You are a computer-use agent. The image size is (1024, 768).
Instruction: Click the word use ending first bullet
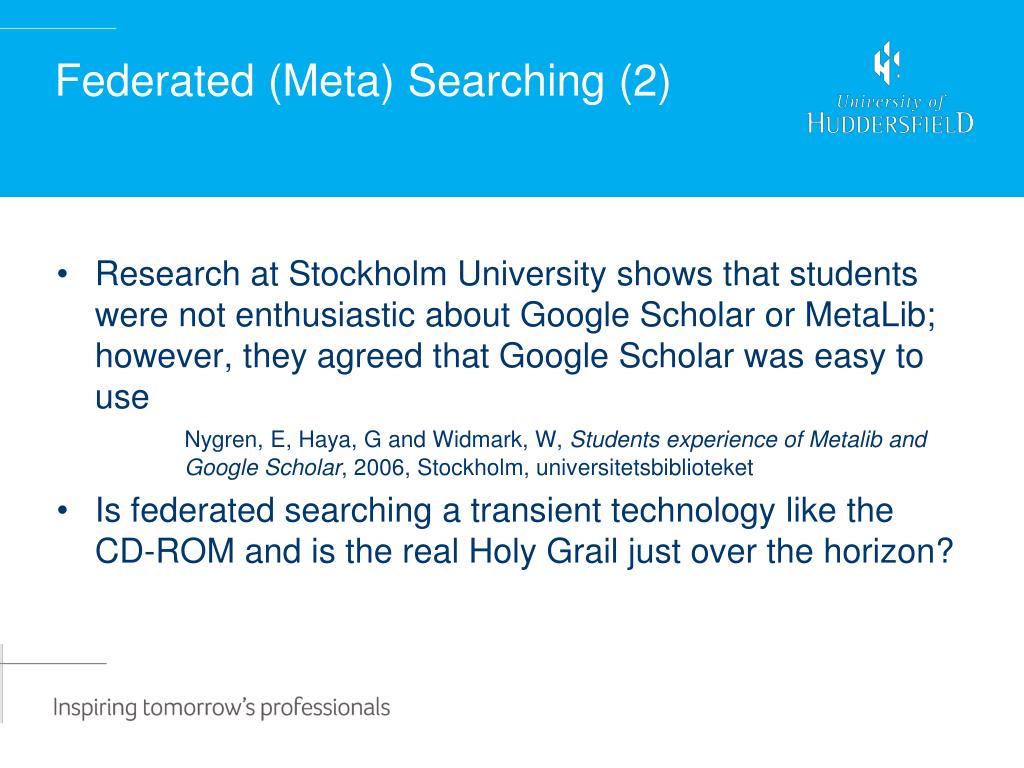pos(122,397)
